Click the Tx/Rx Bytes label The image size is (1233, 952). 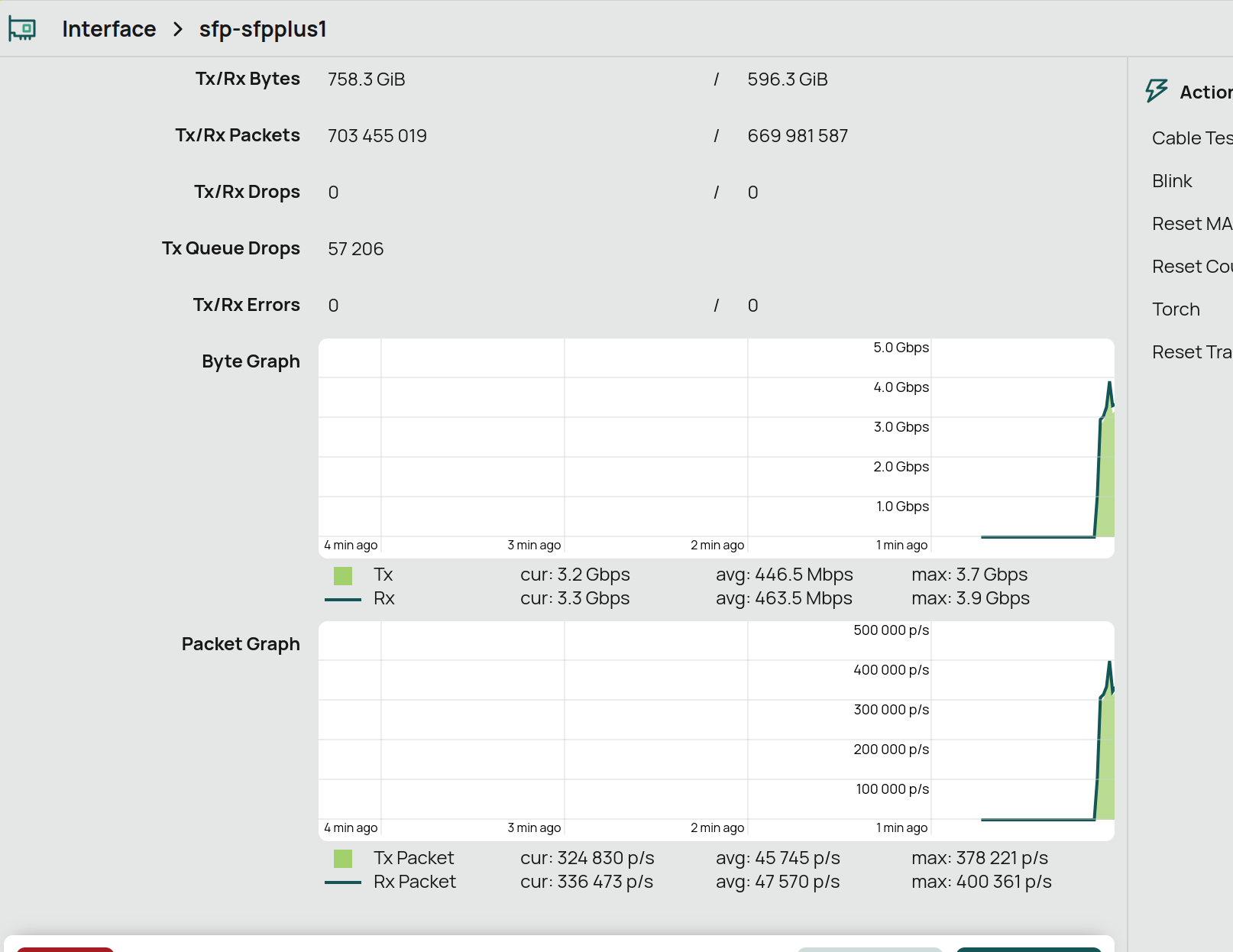248,79
